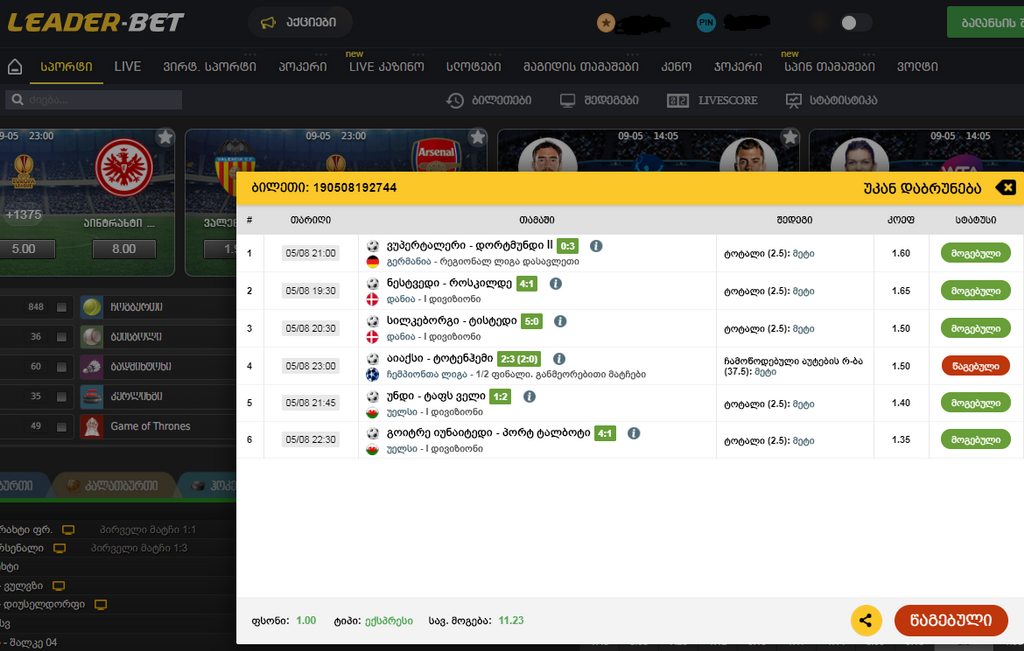The image size is (1024, 651).
Task: Click the Leader-Bet logo
Action: [x=95, y=22]
